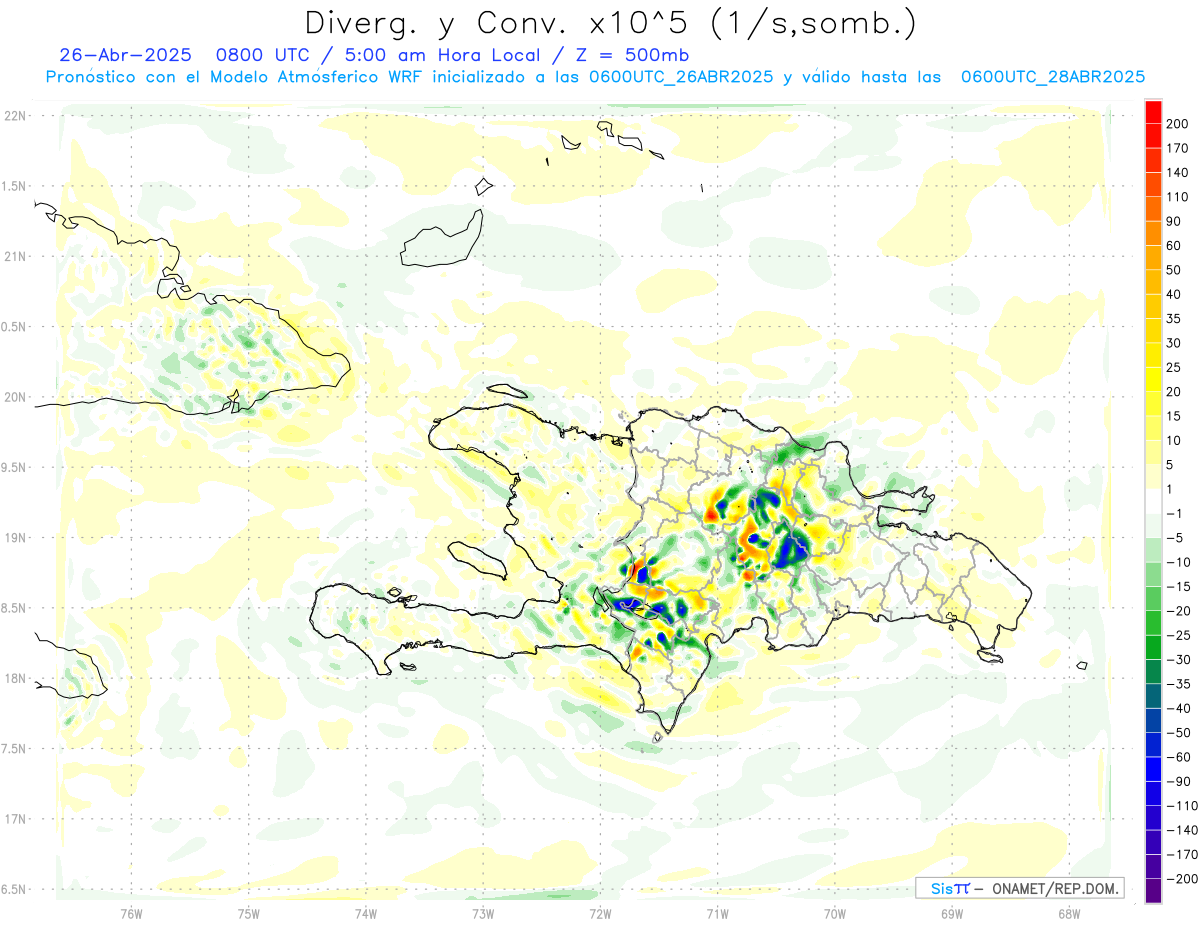The height and width of the screenshot is (927, 1200).
Task: Click the '1.5N' latitude label
Action: (x=13, y=186)
